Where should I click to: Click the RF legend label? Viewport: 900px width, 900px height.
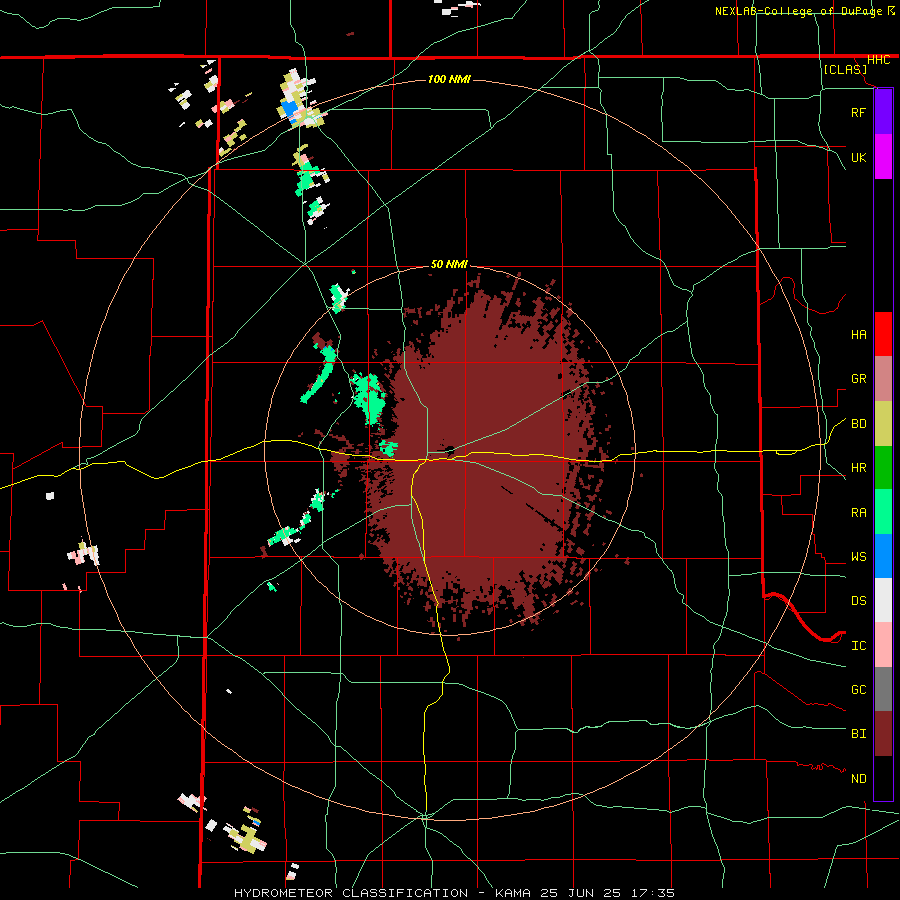coord(858,112)
